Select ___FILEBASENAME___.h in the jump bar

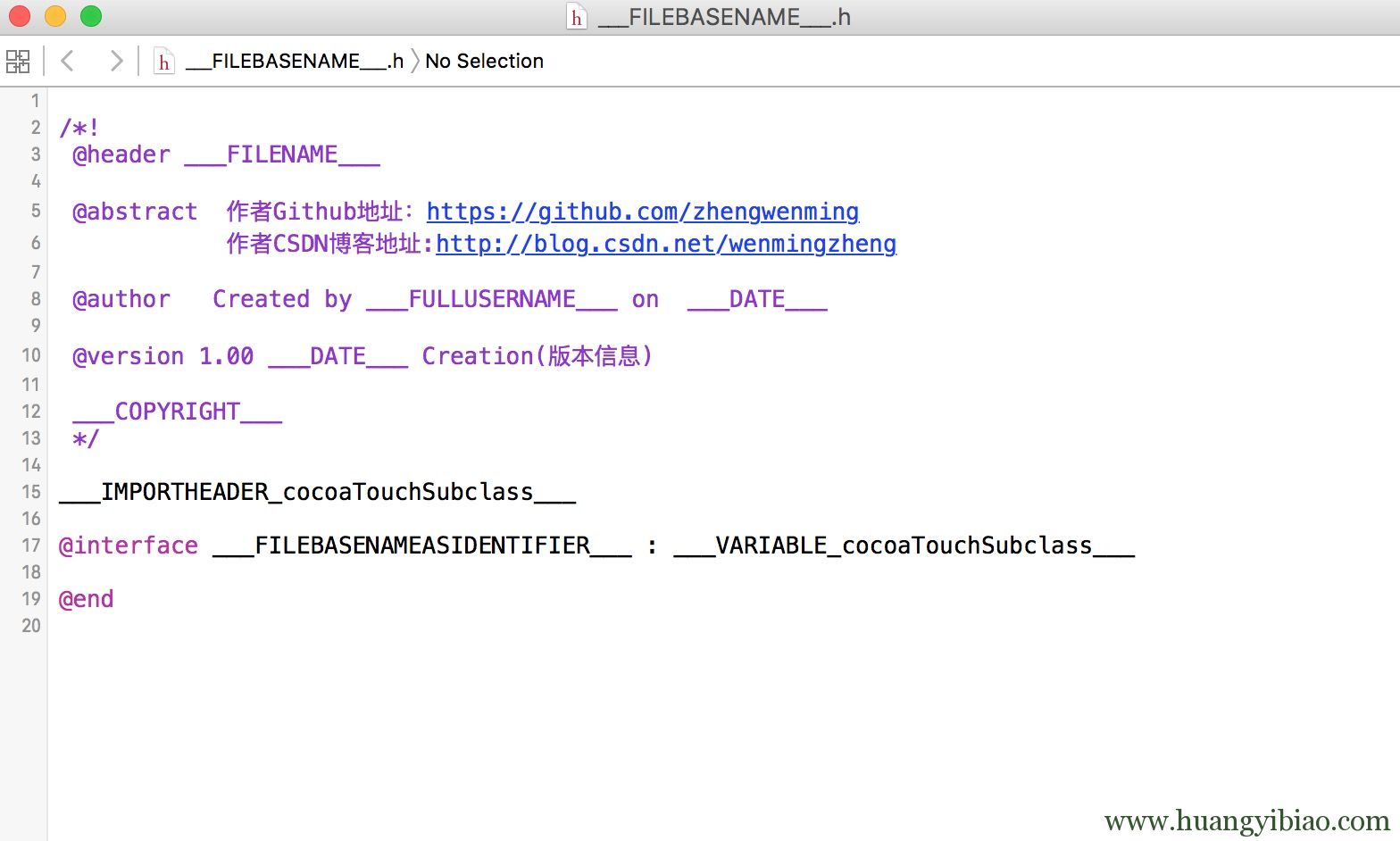coord(295,61)
